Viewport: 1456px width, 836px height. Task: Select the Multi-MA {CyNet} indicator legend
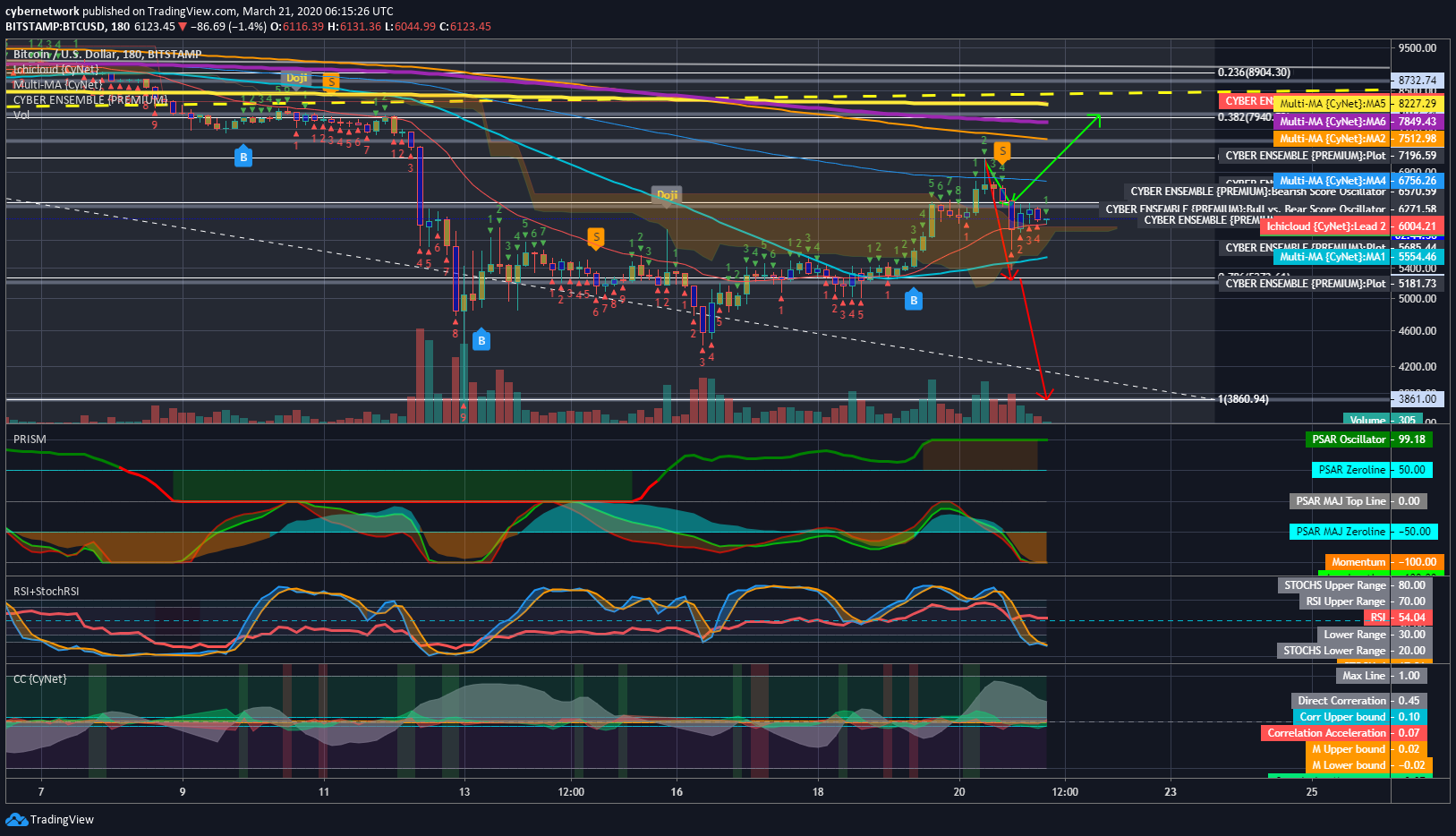click(x=57, y=84)
